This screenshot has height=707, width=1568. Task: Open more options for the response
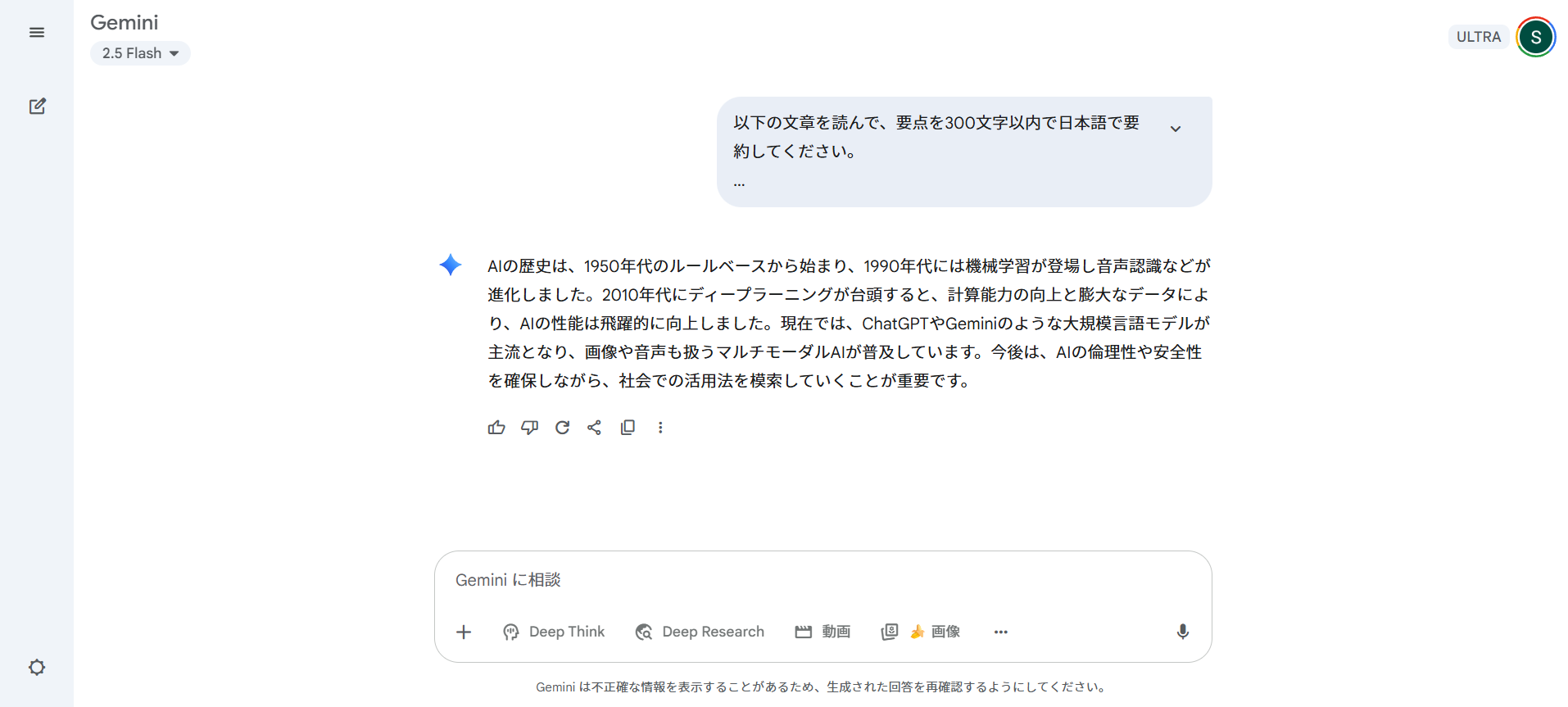[660, 427]
